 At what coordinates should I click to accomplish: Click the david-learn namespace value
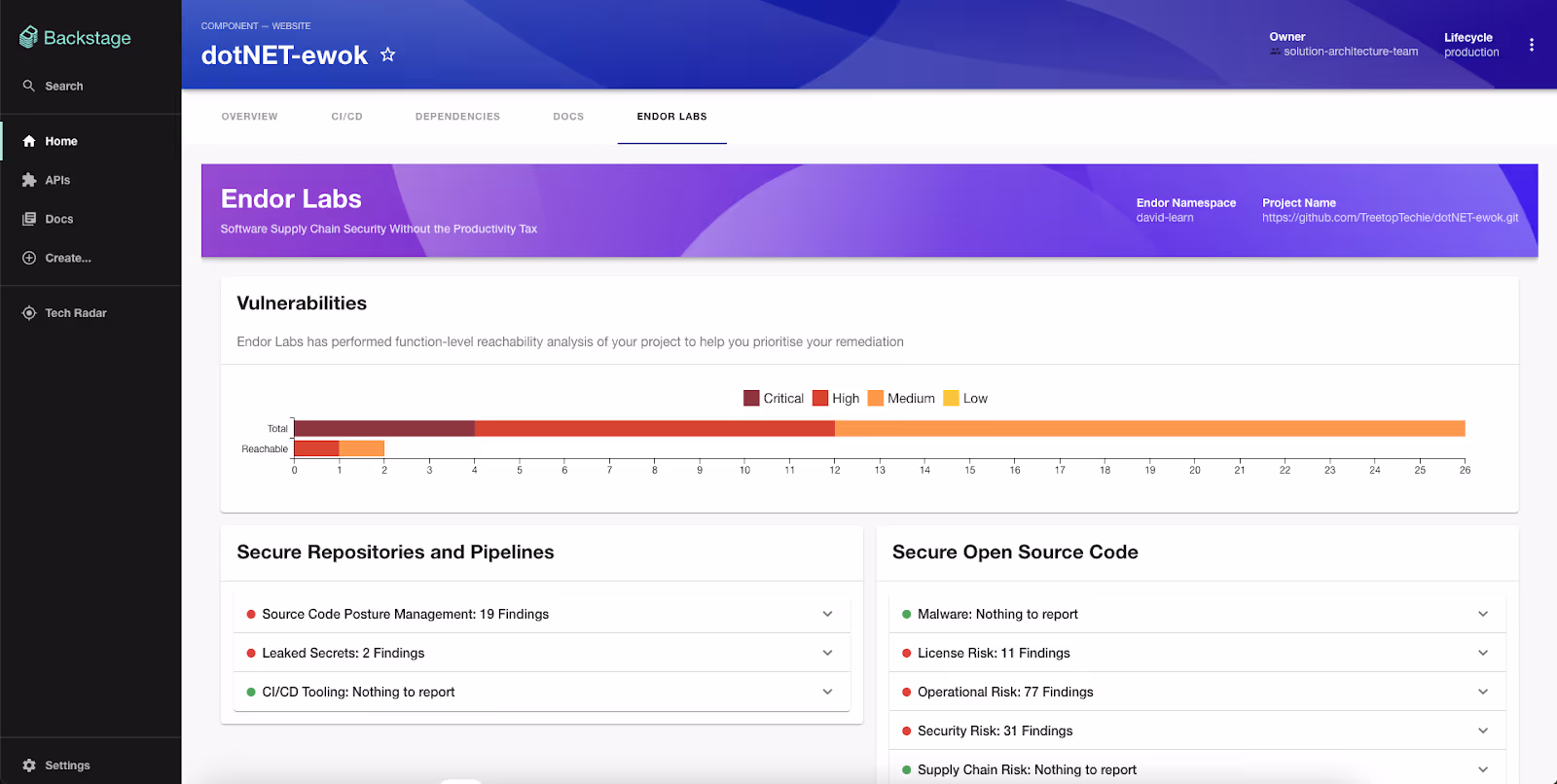[x=1165, y=218]
